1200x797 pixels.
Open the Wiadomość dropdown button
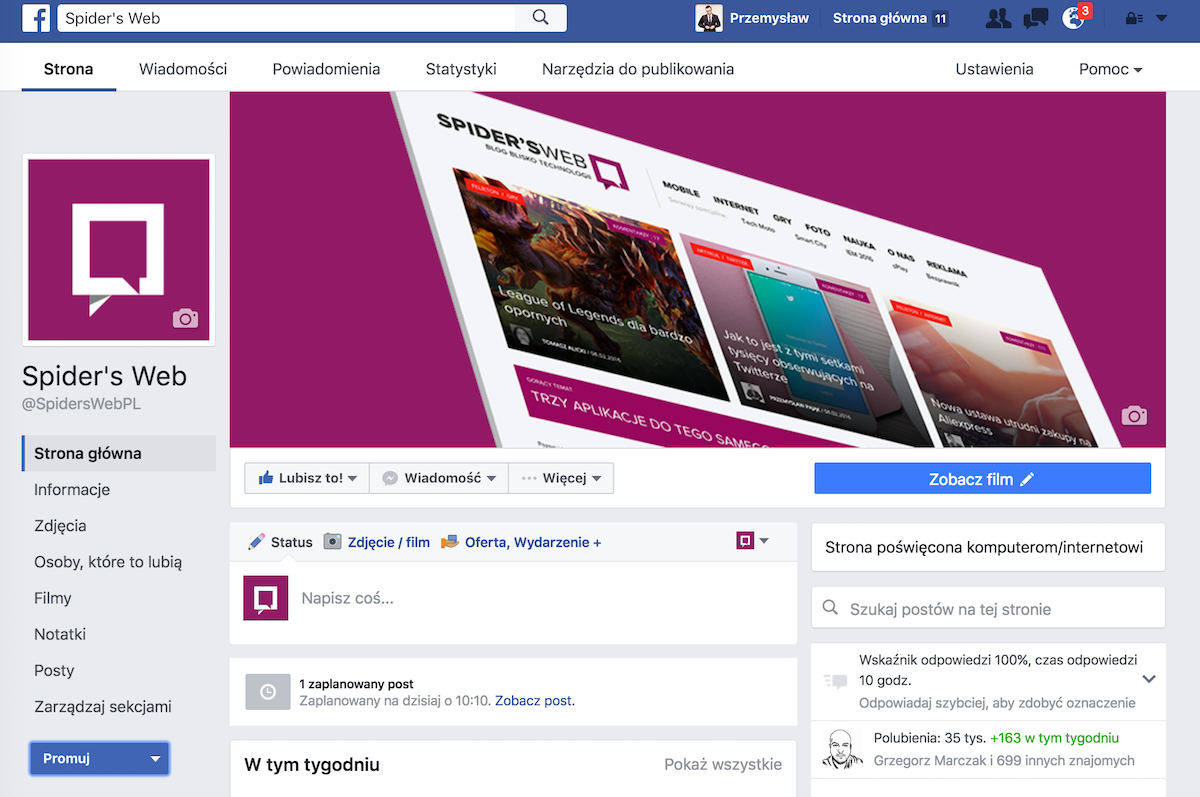(x=439, y=478)
